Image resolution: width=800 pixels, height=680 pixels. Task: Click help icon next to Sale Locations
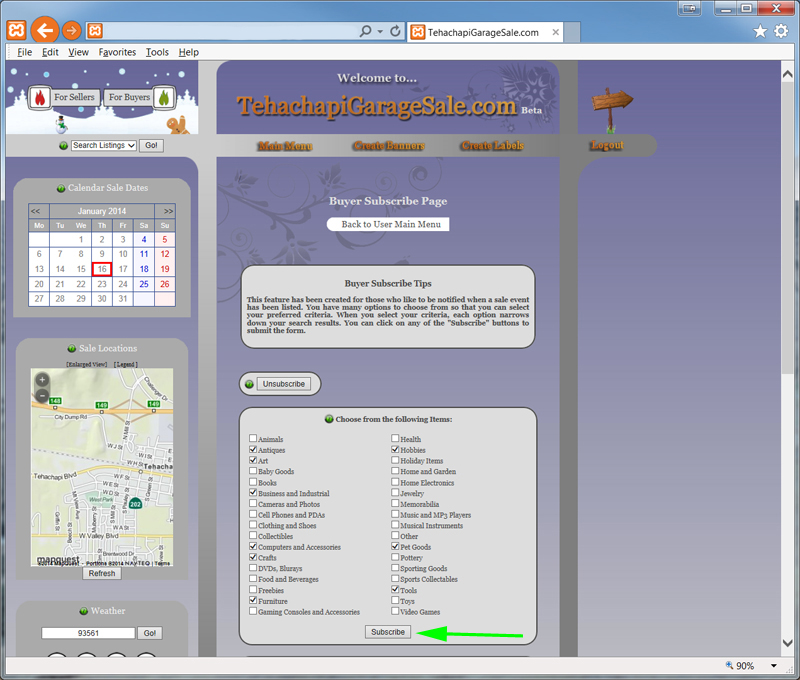click(x=72, y=348)
